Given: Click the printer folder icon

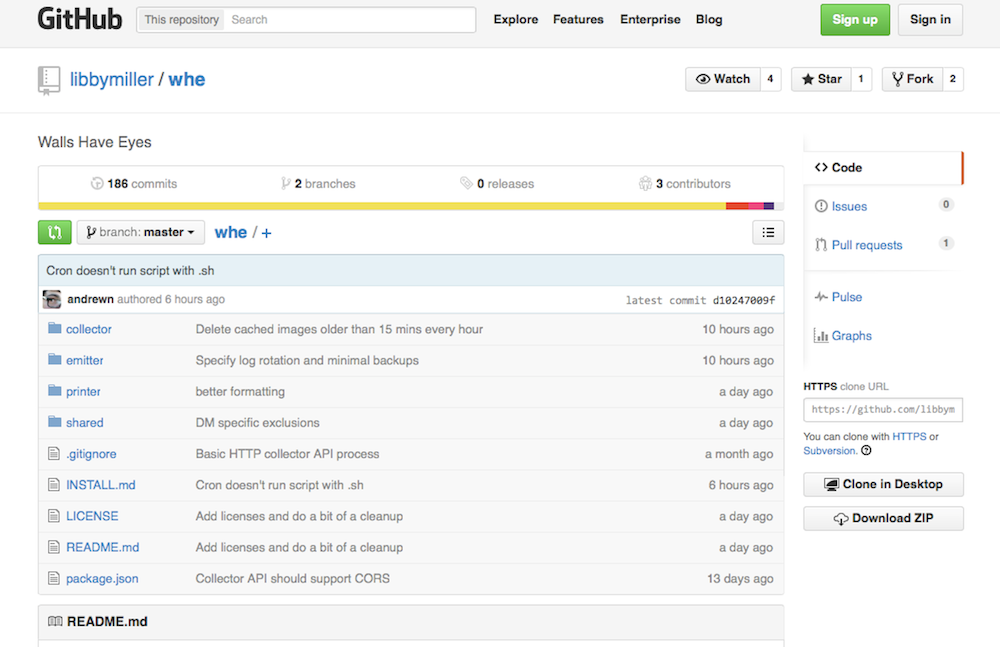Looking at the screenshot, I should pyautogui.click(x=55, y=391).
